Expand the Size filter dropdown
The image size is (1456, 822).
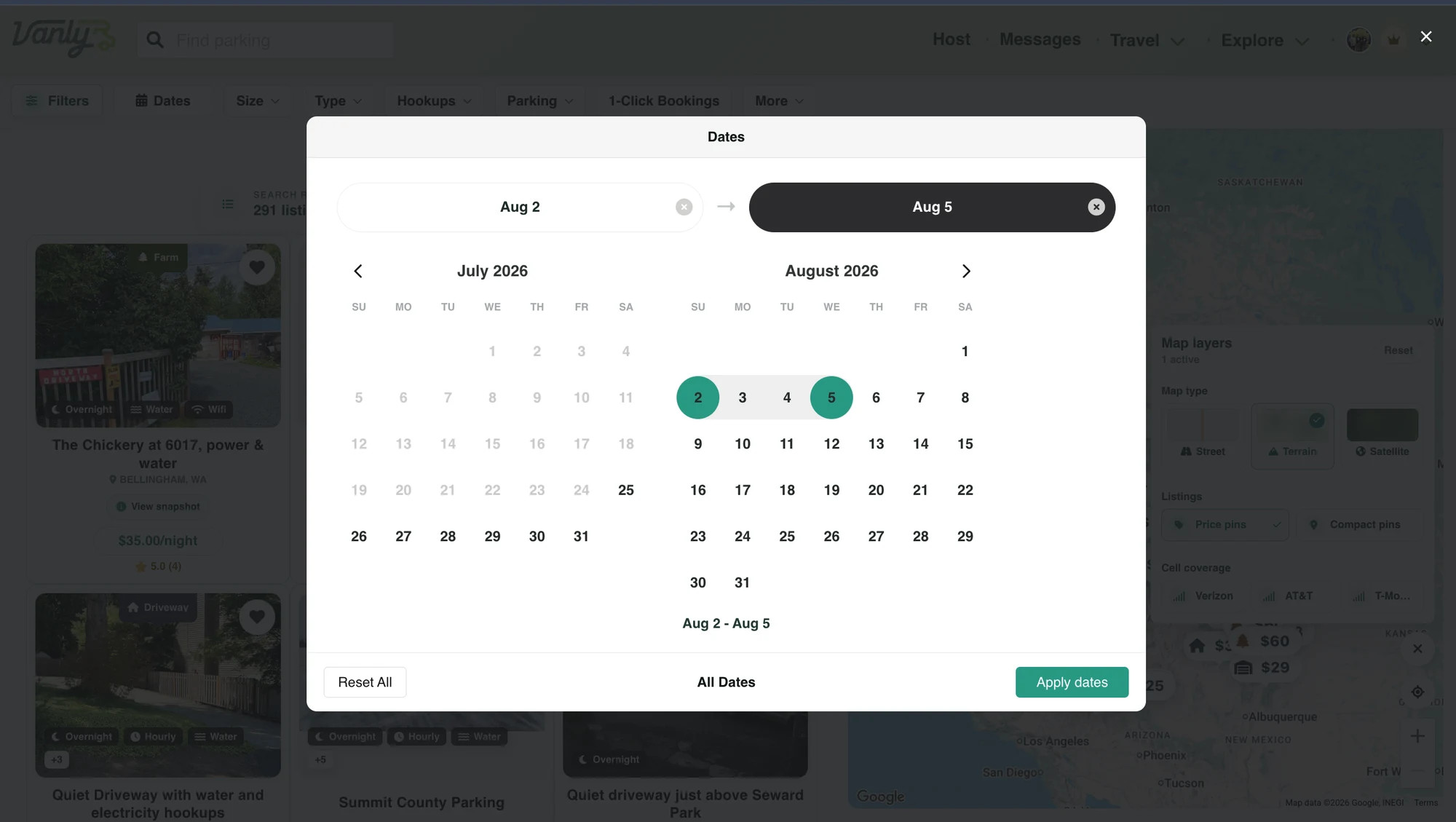[258, 101]
